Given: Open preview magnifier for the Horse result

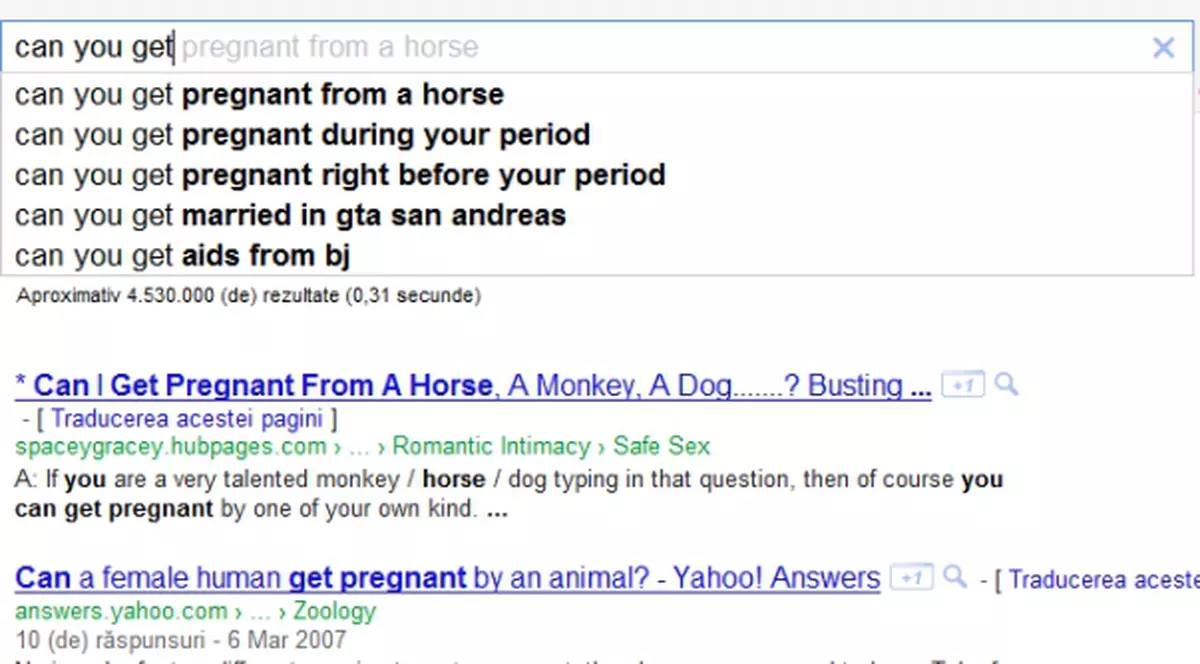Looking at the screenshot, I should tap(1006, 384).
